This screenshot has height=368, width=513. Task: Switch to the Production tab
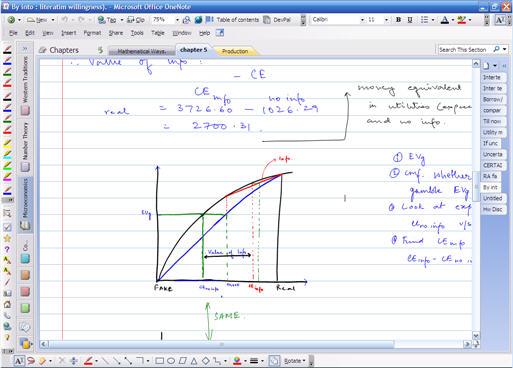235,51
